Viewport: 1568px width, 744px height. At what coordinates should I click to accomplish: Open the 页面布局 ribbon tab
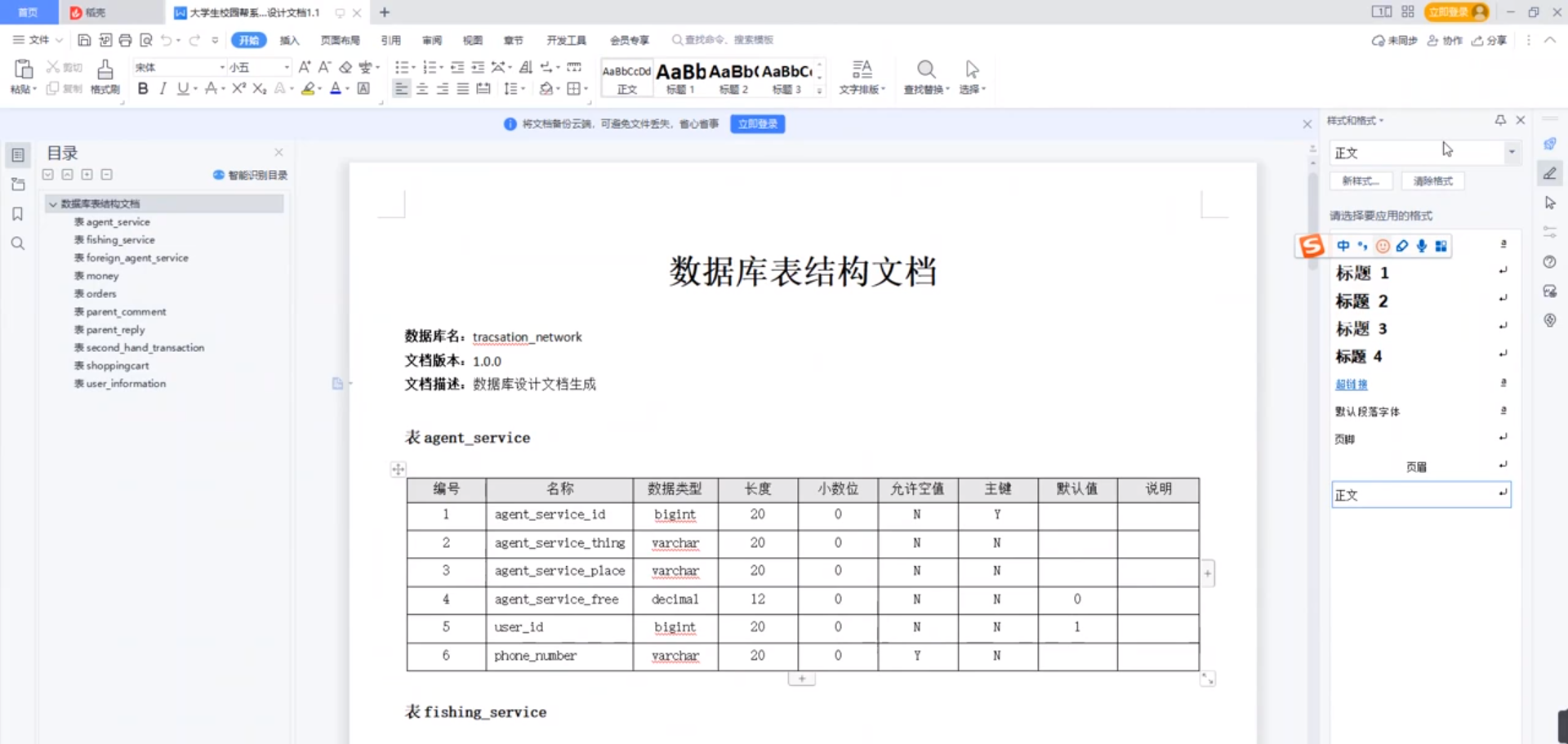(x=340, y=40)
